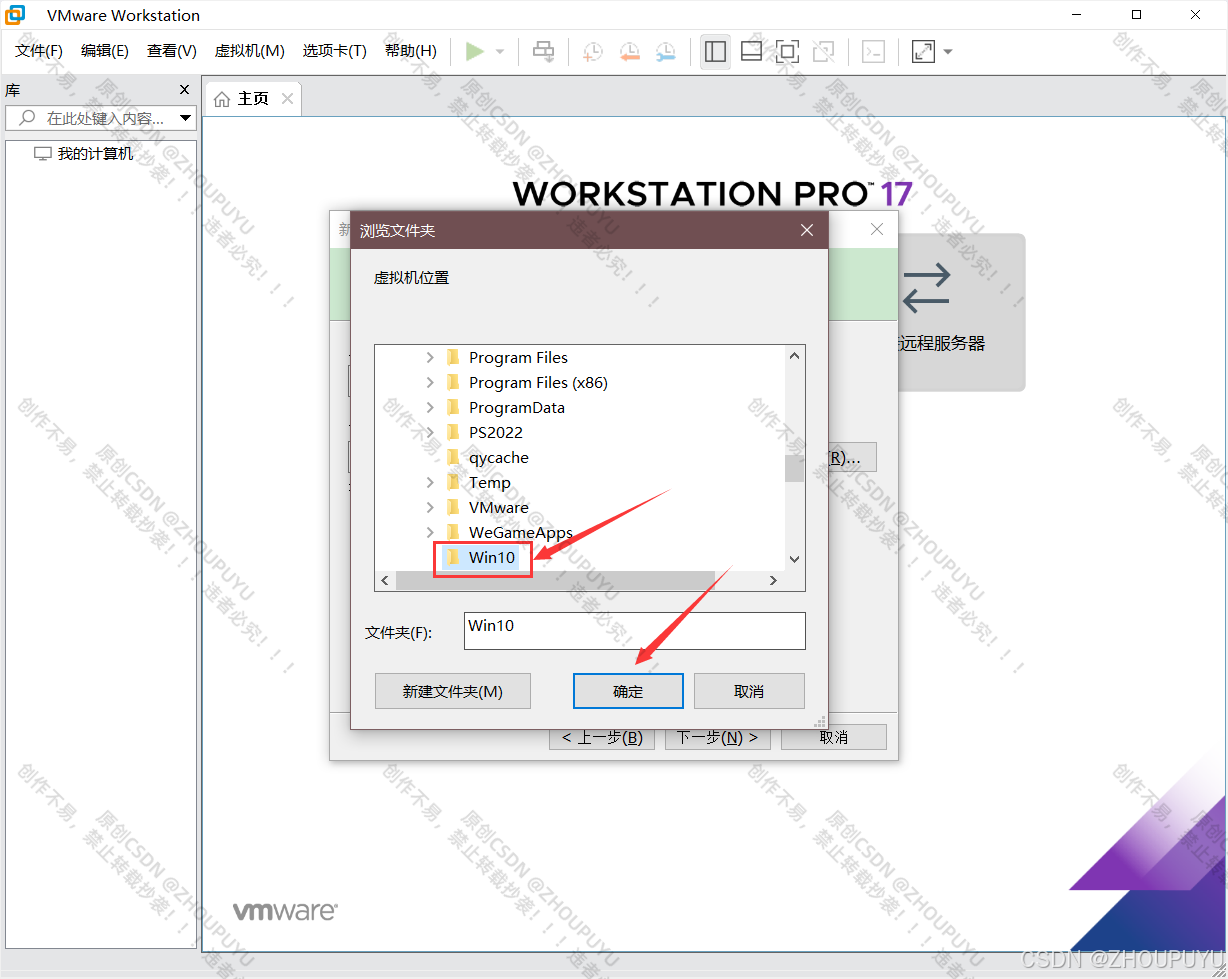
Task: Expand the PS2022 folder node
Action: point(430,432)
